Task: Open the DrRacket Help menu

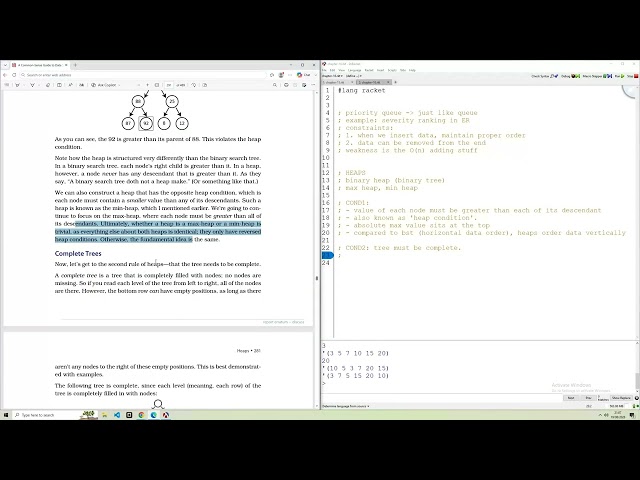Action: pos(412,70)
